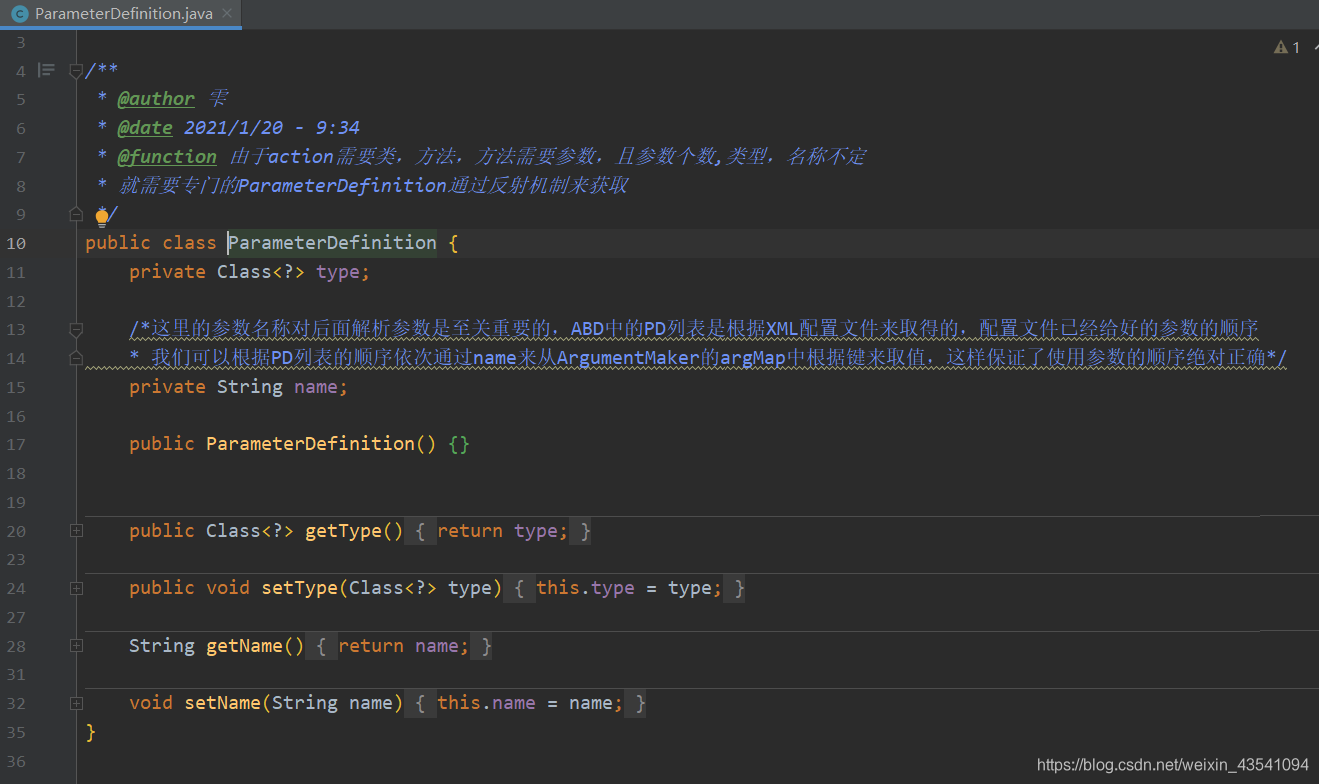The image size is (1319, 784).
Task: Click the fold end marker at line 9
Action: (x=75, y=214)
